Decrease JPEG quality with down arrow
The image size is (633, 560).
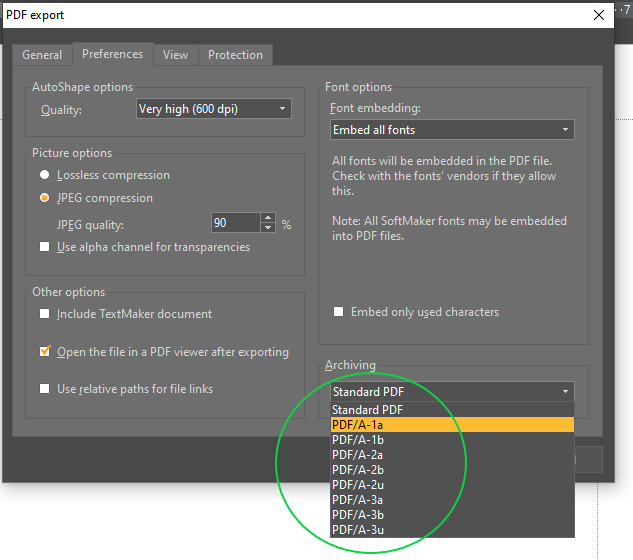[x=268, y=228]
